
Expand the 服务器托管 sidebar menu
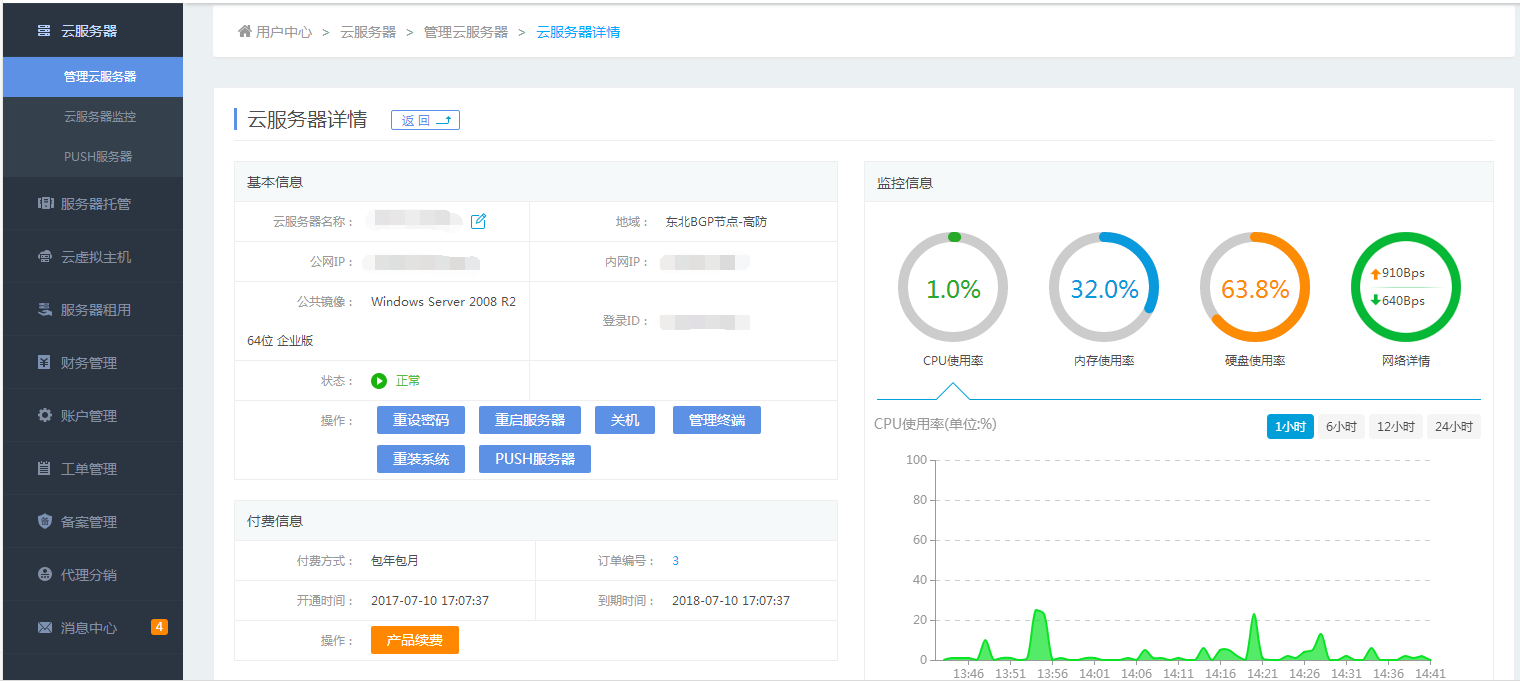pyautogui.click(x=93, y=204)
